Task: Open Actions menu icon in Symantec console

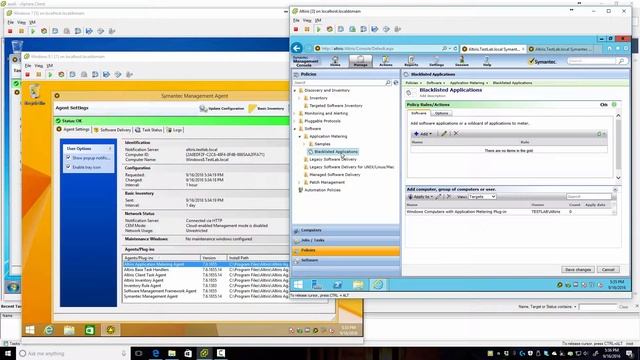Action: pos(386,61)
